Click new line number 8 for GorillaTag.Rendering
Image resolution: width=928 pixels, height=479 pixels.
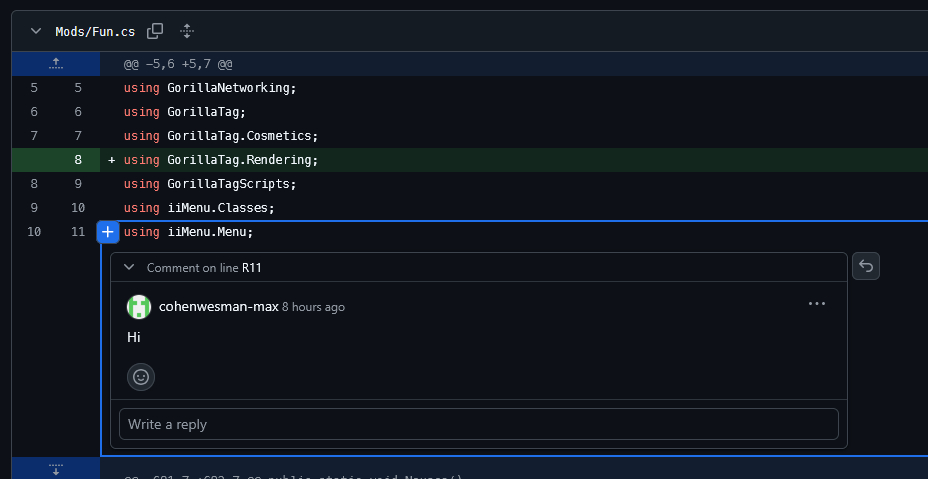[78, 160]
